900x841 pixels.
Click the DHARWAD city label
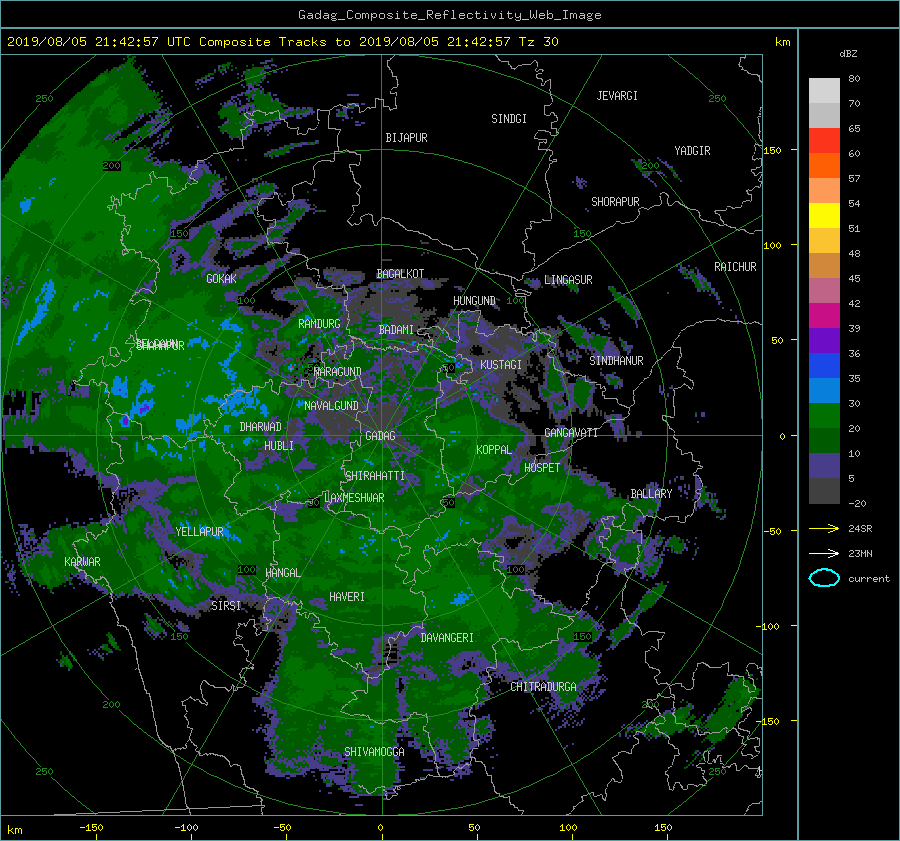click(x=261, y=427)
